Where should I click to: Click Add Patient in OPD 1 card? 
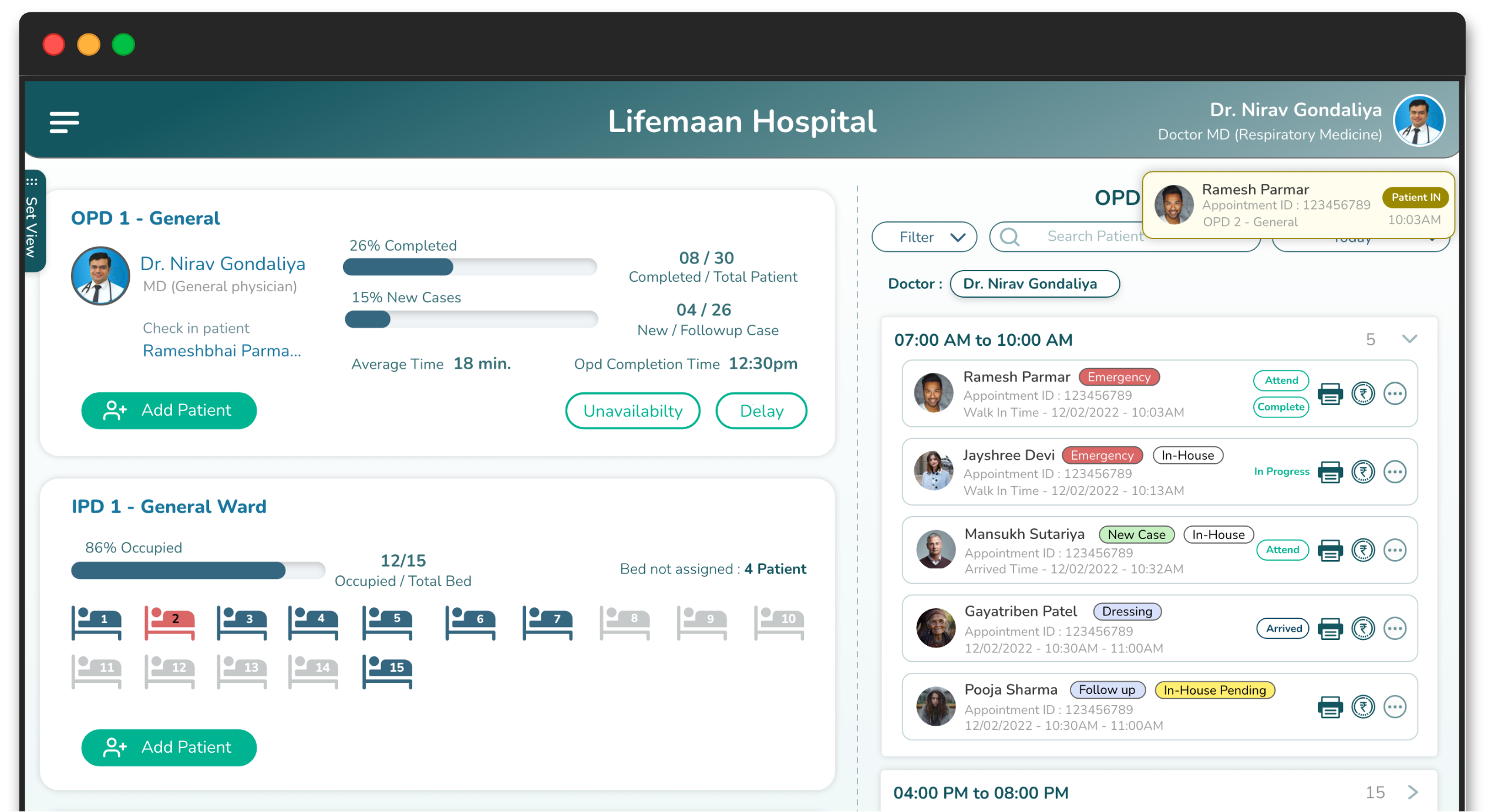pyautogui.click(x=169, y=410)
